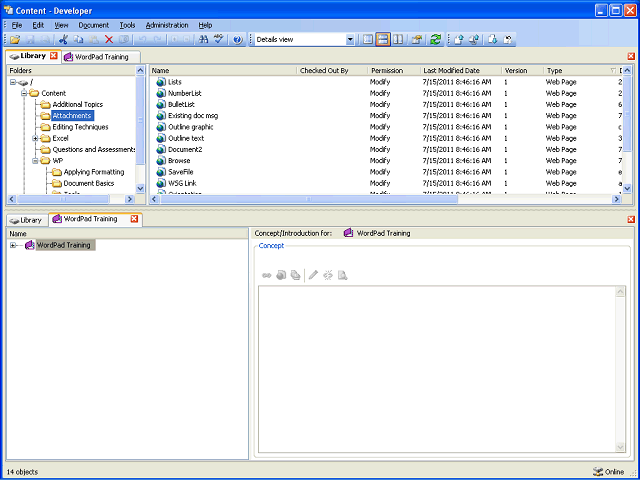The image size is (640, 480).
Task: Click the red X Delete icon in the toolbar
Action: tap(109, 40)
